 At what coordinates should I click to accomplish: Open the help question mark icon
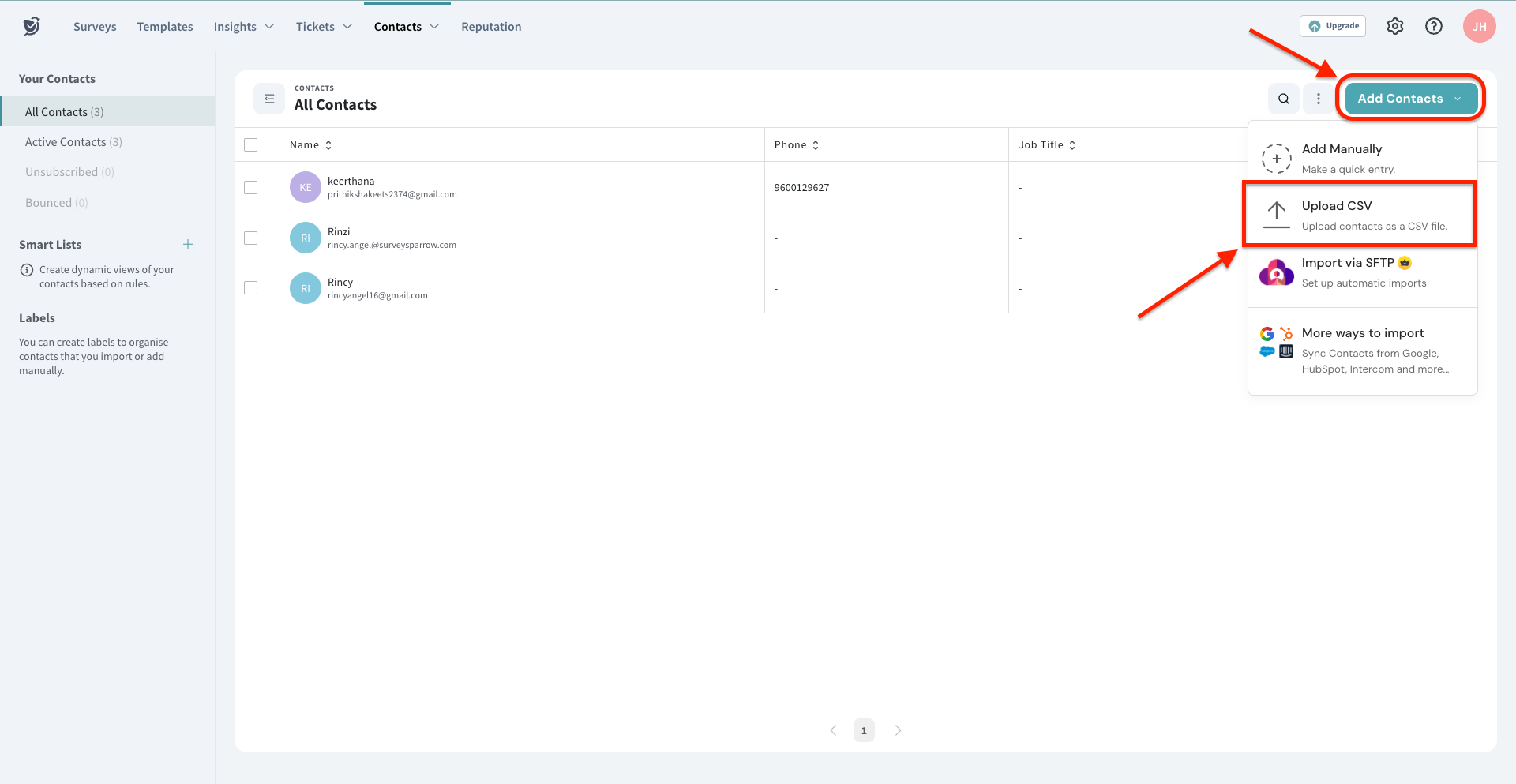(1433, 26)
